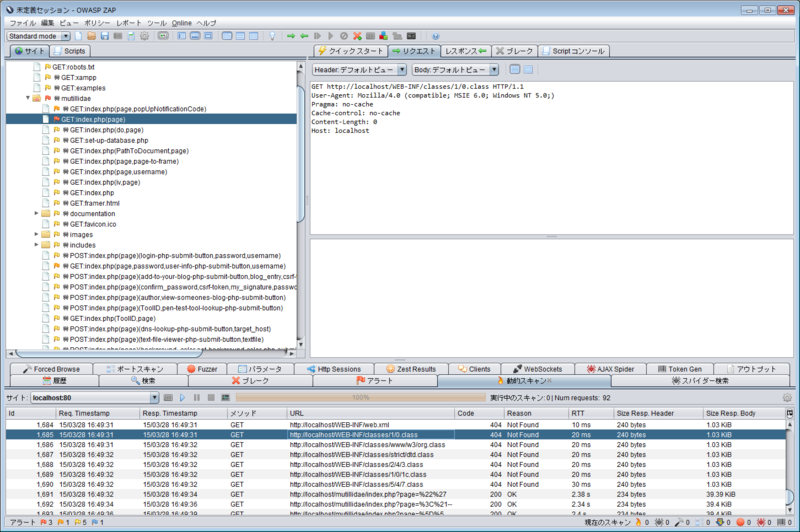The height and width of the screenshot is (532, 800).
Task: Click the blue info-alert flag count
Action: (x=94, y=522)
